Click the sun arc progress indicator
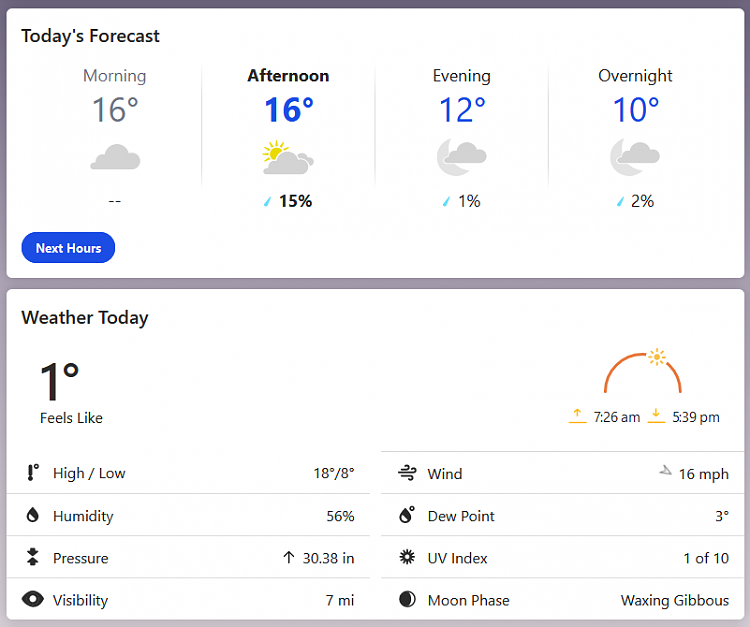The image size is (750, 627). tap(642, 371)
